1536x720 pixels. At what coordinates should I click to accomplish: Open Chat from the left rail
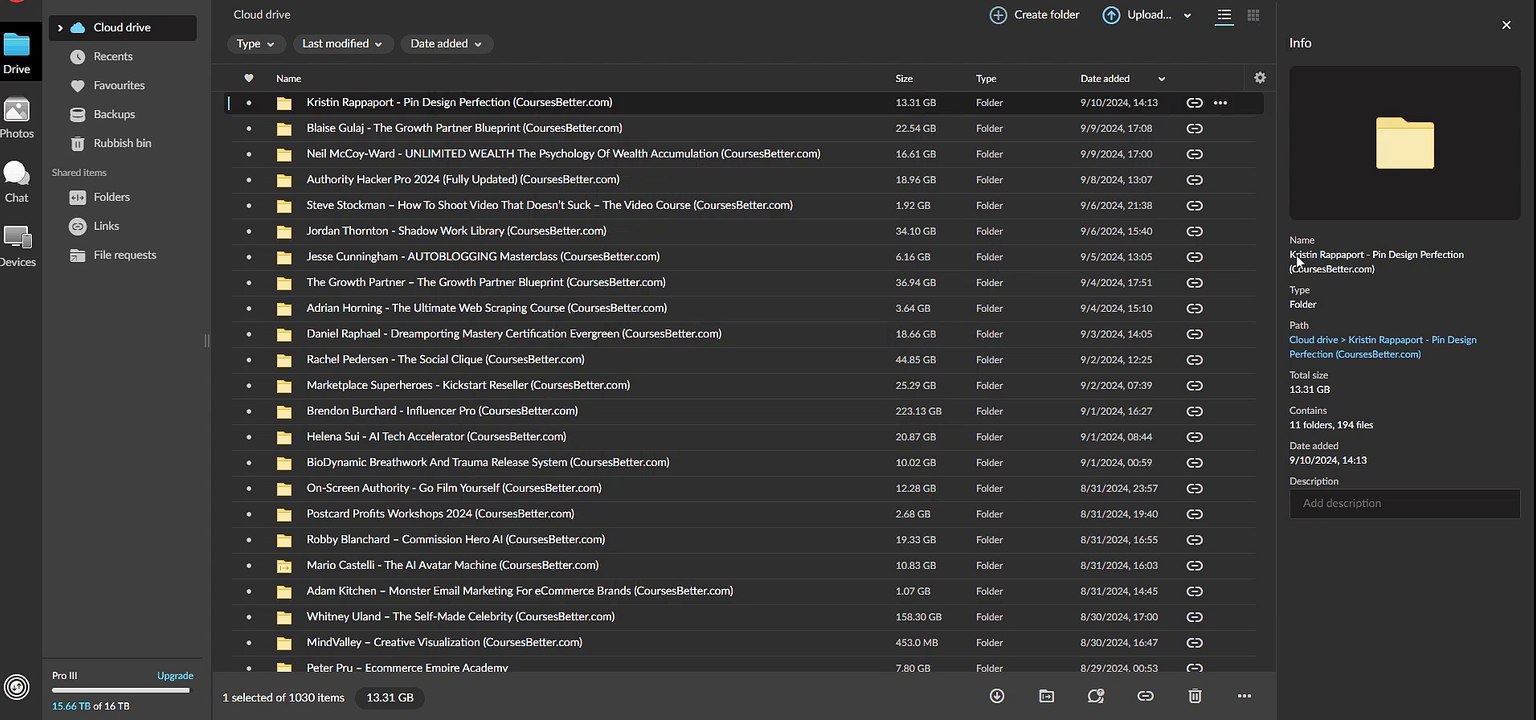(17, 182)
